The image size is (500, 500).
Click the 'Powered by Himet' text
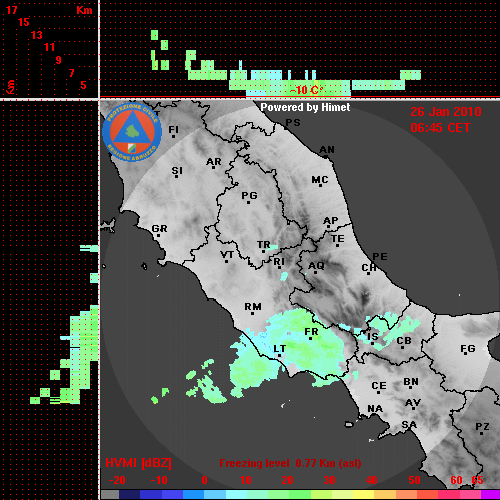[305, 107]
